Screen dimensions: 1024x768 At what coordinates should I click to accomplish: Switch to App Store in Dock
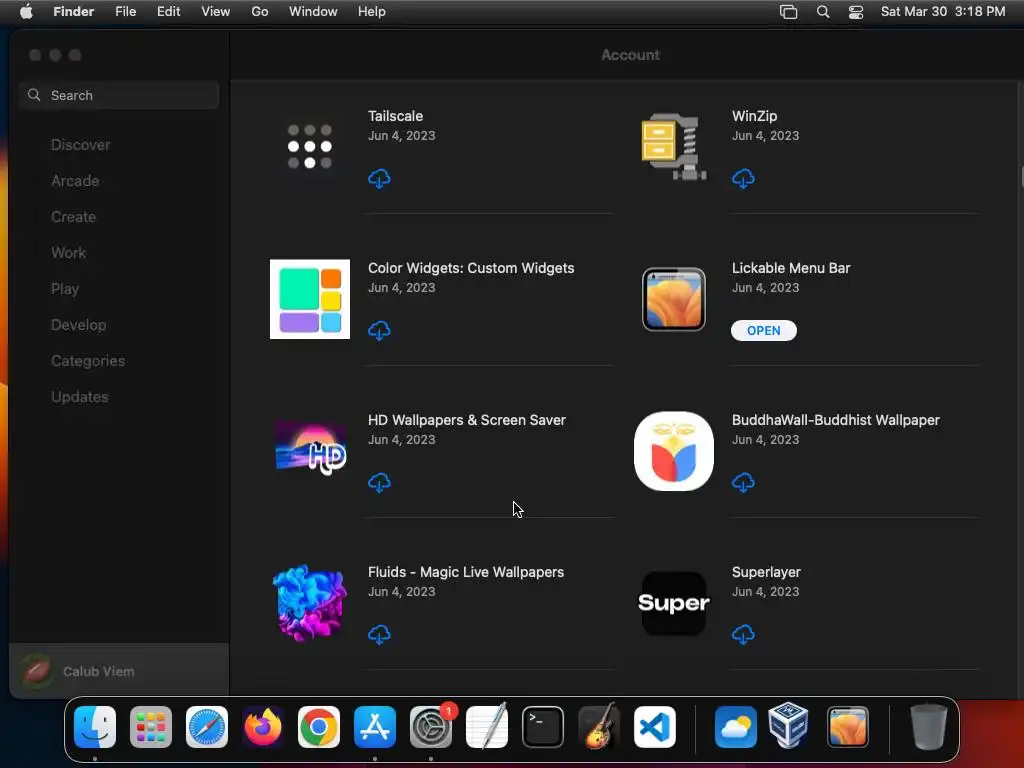point(375,727)
